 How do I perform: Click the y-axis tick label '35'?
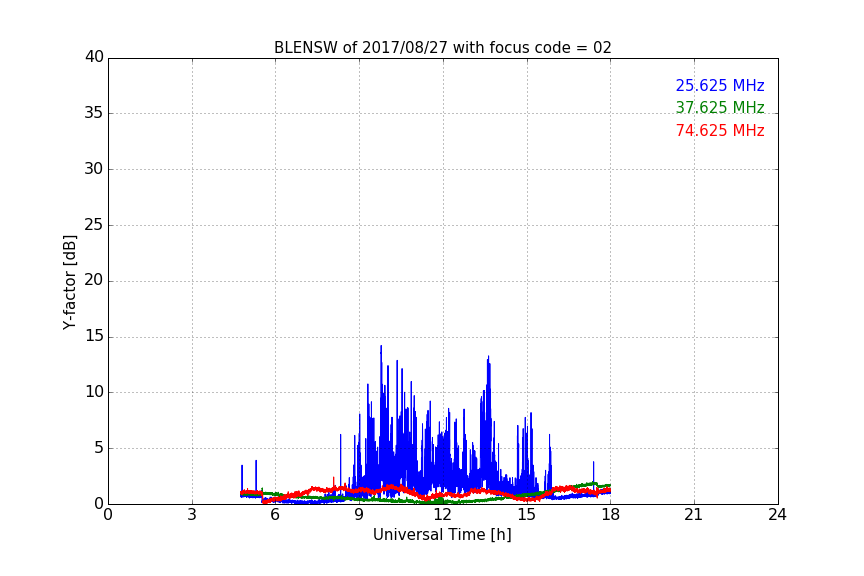94,113
